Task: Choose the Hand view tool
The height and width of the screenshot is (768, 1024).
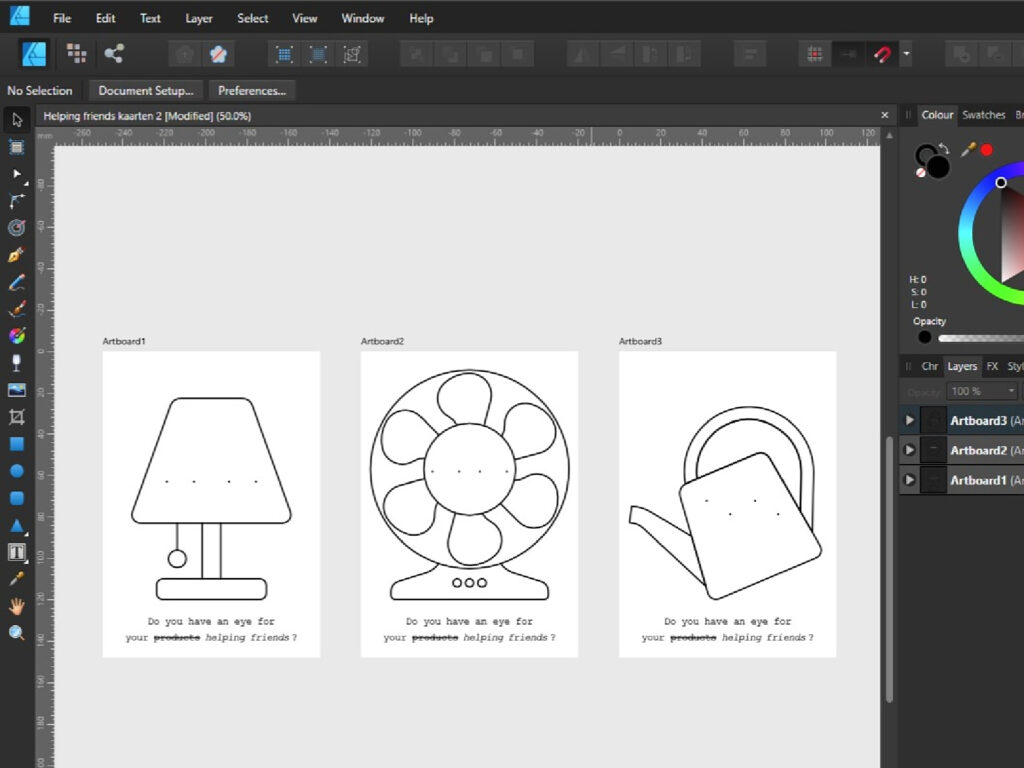Action: (16, 606)
